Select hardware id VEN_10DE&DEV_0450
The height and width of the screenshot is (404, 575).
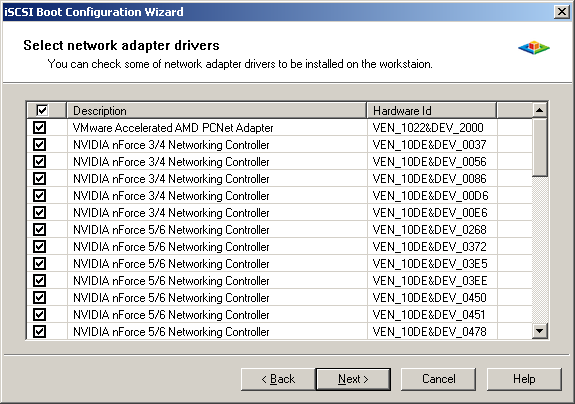pos(429,298)
